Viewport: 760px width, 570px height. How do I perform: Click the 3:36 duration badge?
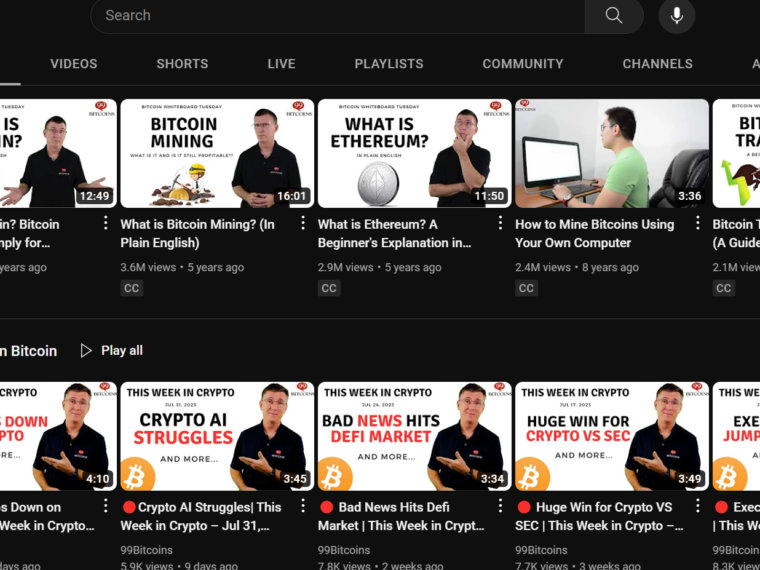pos(689,196)
